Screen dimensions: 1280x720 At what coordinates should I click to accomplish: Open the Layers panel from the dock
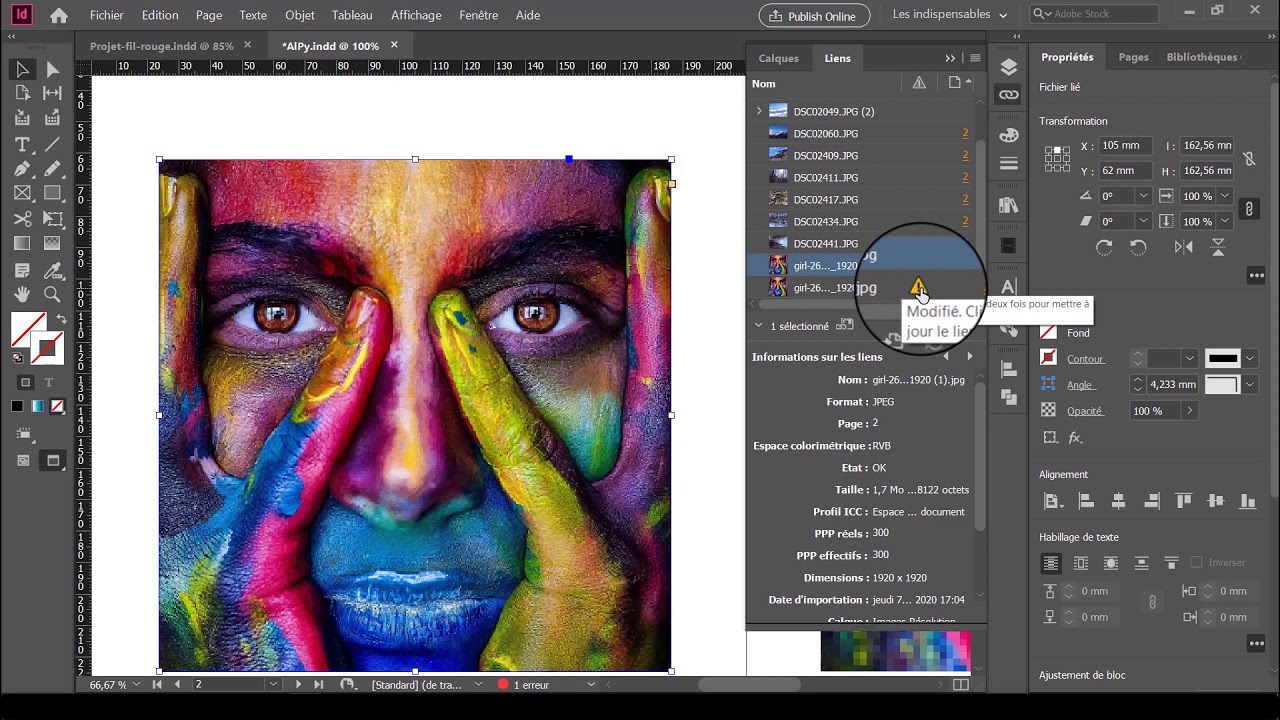[x=1008, y=68]
